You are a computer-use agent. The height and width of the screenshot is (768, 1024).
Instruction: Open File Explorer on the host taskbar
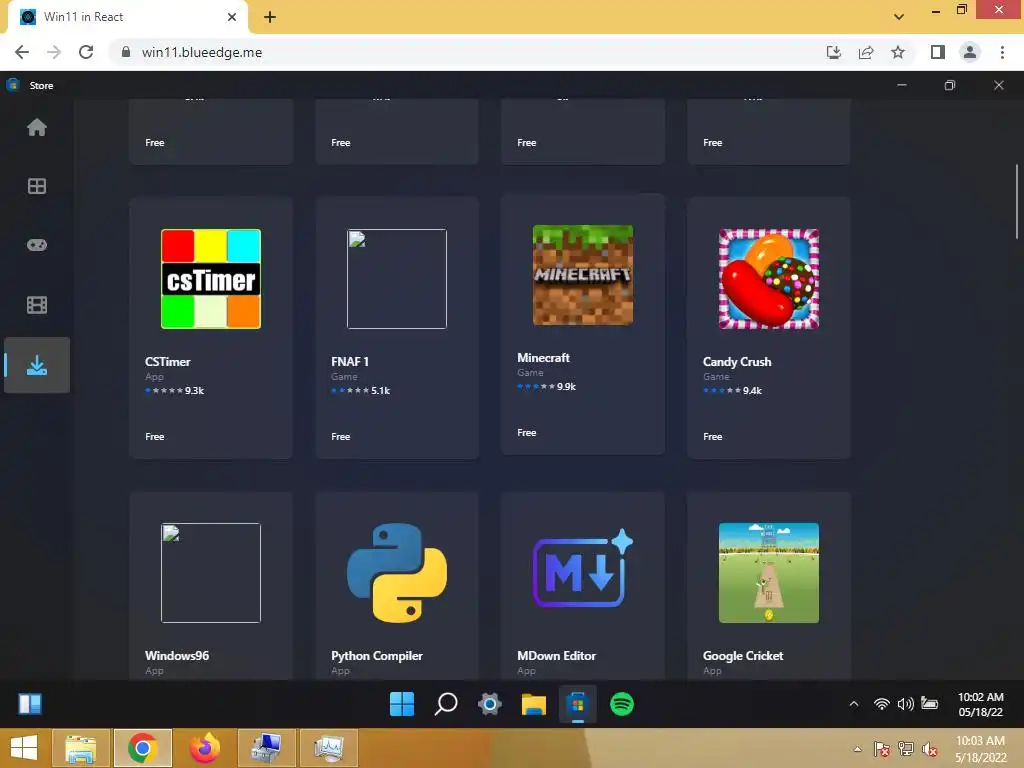coord(81,748)
